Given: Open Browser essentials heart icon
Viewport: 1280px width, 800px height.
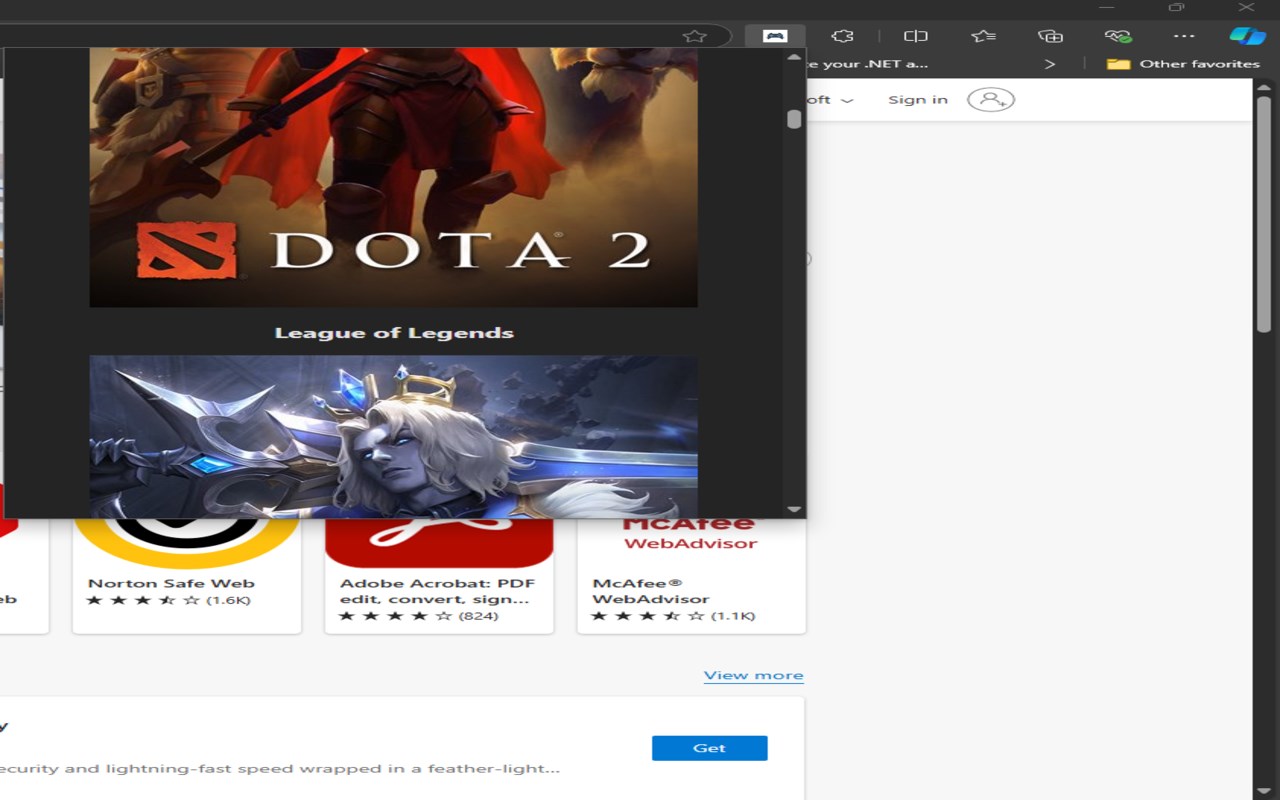Looking at the screenshot, I should click(x=1118, y=36).
